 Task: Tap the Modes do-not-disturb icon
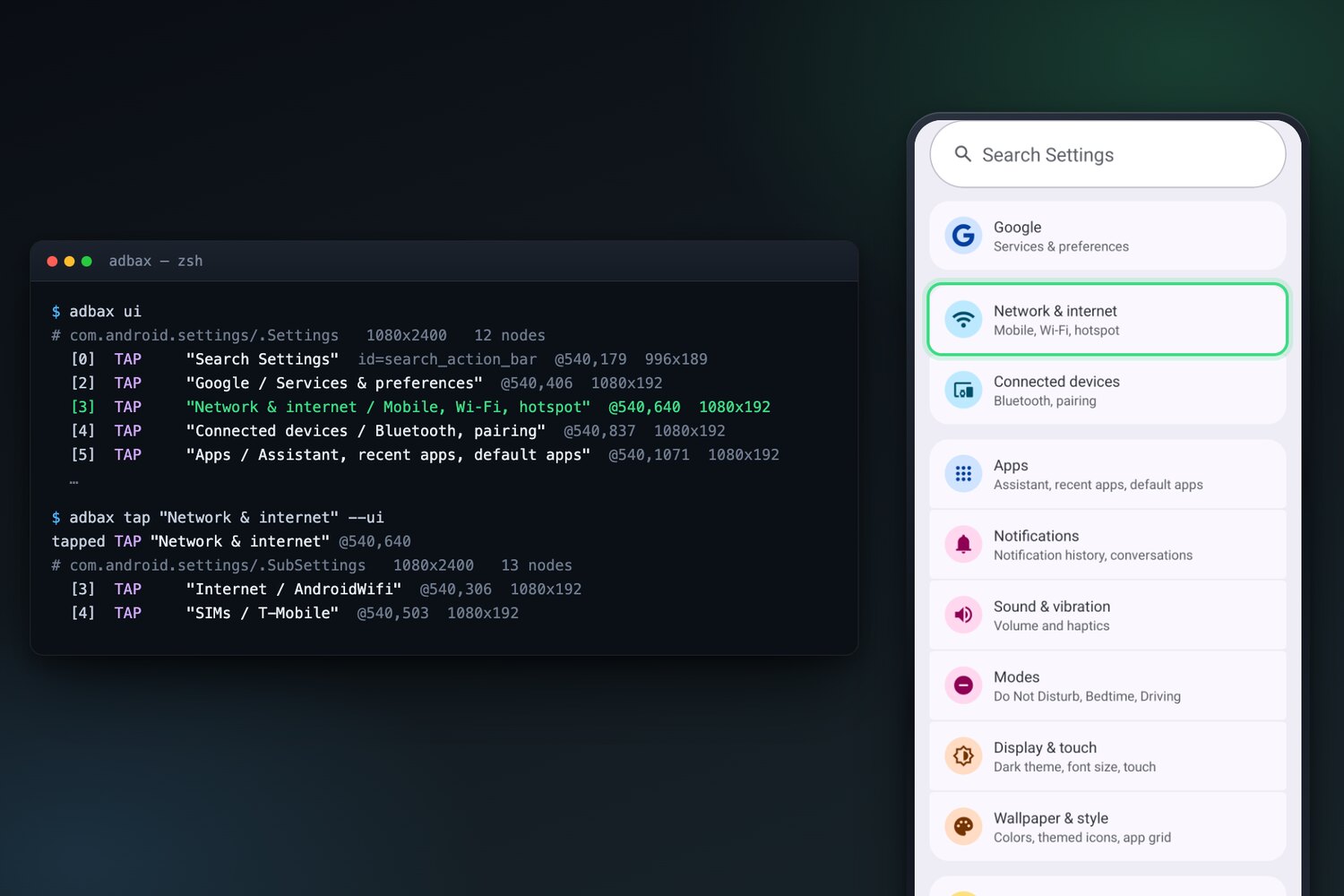pyautogui.click(x=963, y=685)
